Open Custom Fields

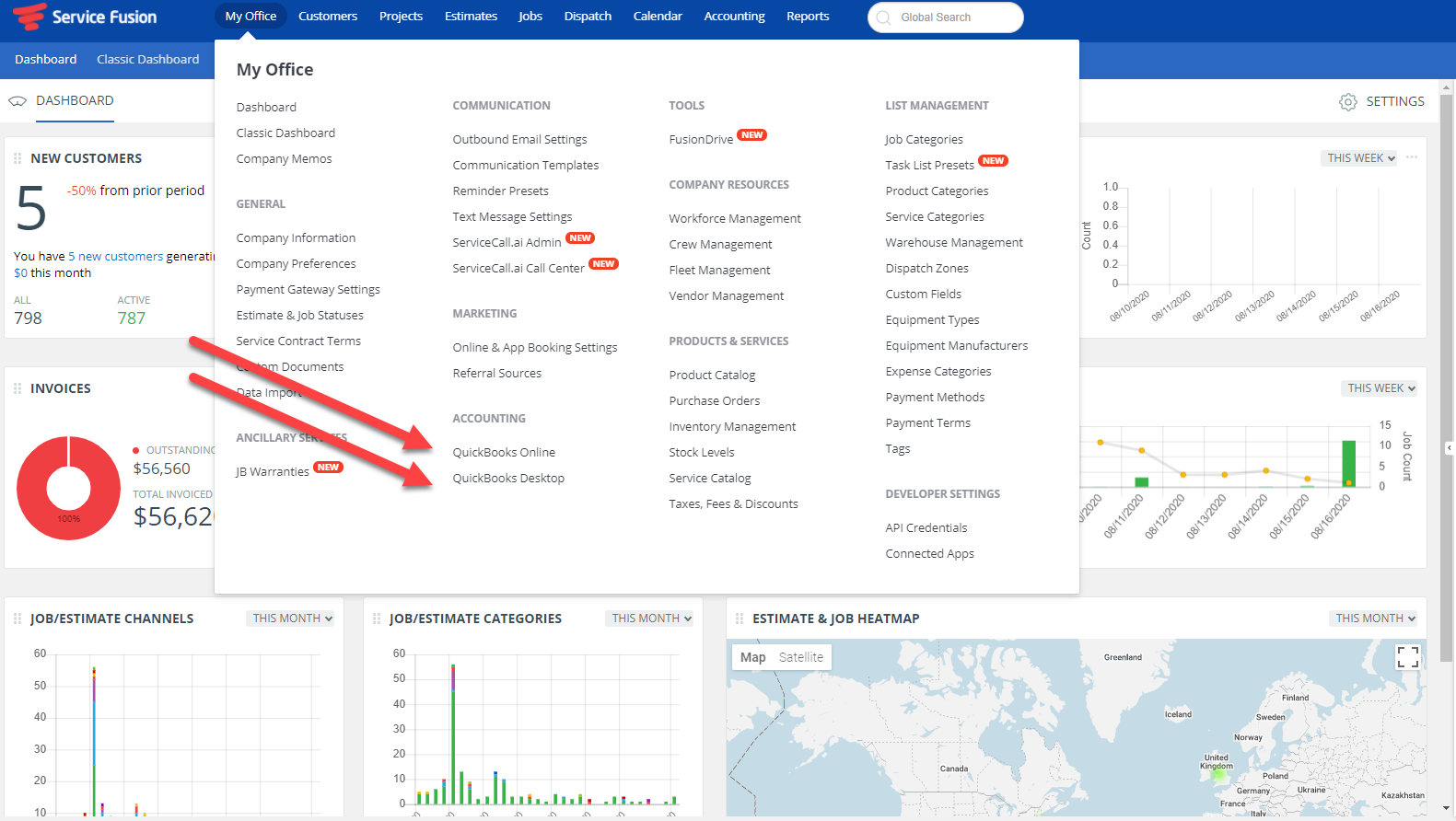[923, 295]
